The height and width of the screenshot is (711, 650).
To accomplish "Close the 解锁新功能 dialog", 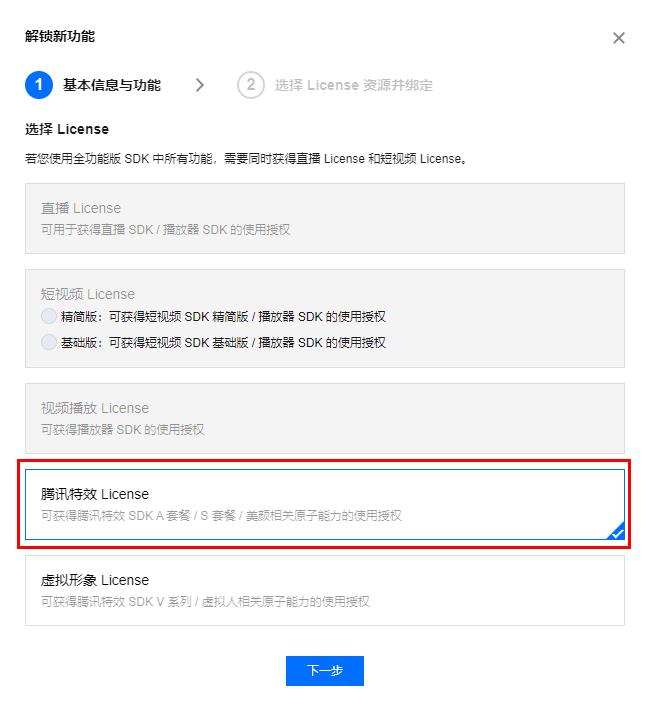I will click(619, 38).
